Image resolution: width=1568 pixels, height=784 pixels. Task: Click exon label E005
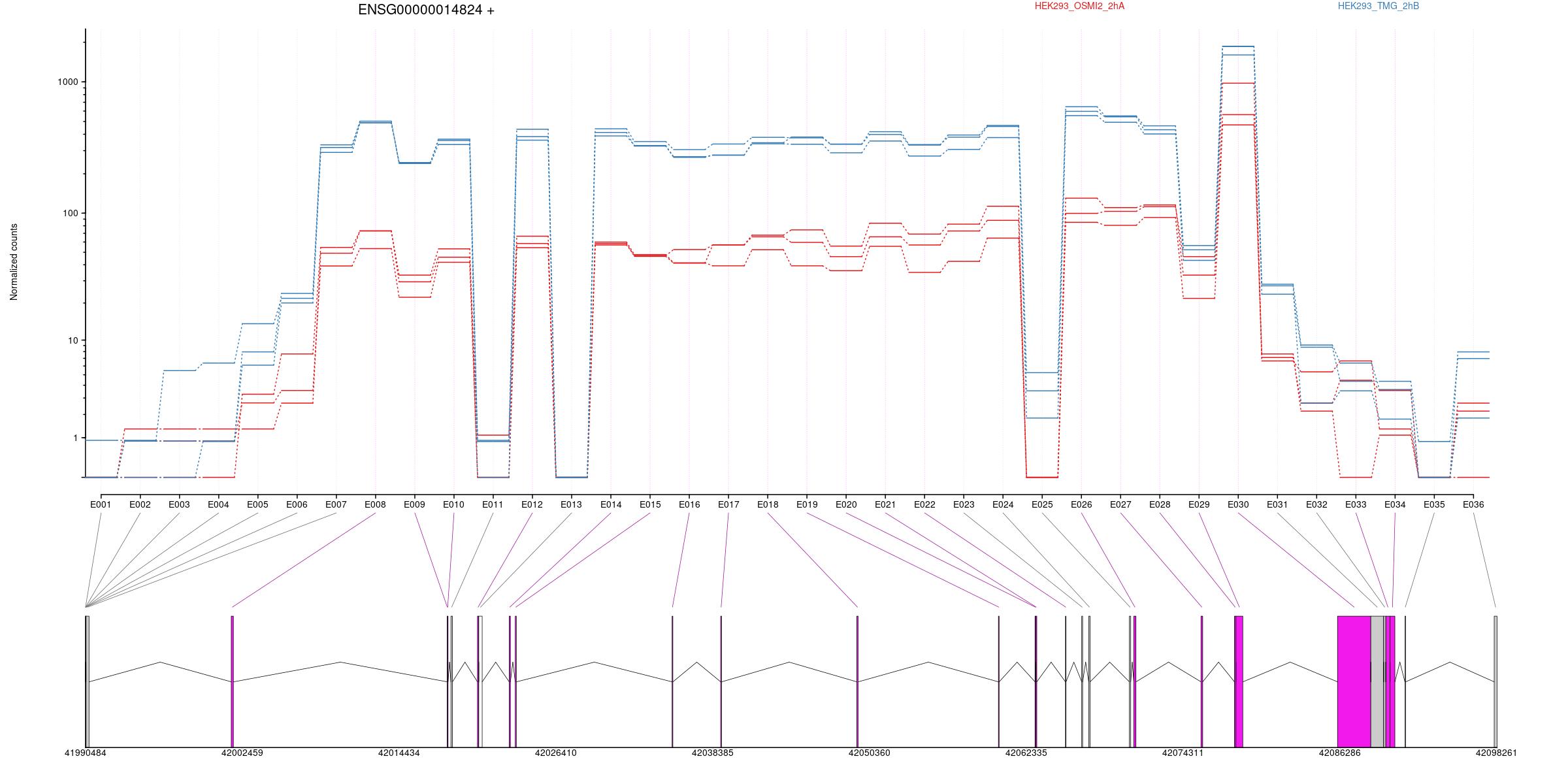(x=257, y=504)
